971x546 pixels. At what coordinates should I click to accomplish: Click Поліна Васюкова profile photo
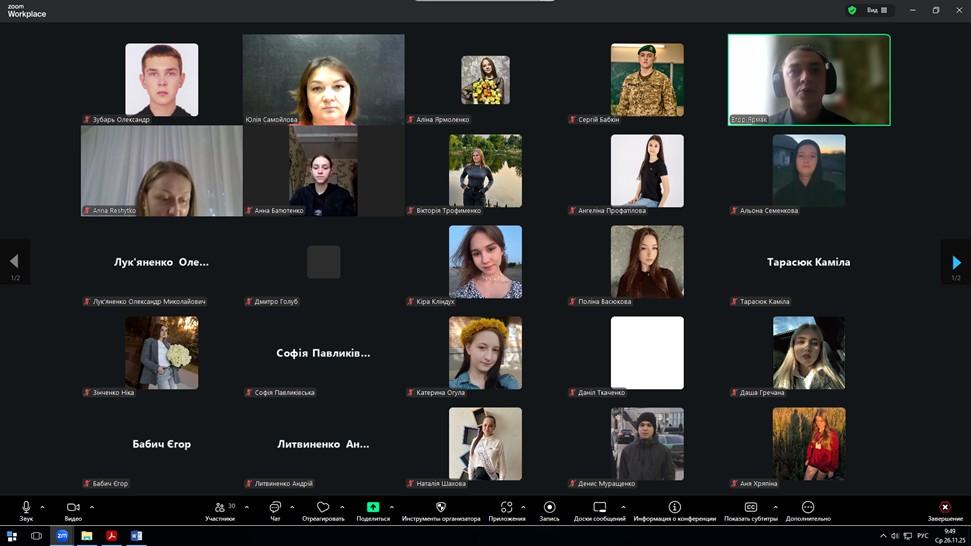pos(647,262)
